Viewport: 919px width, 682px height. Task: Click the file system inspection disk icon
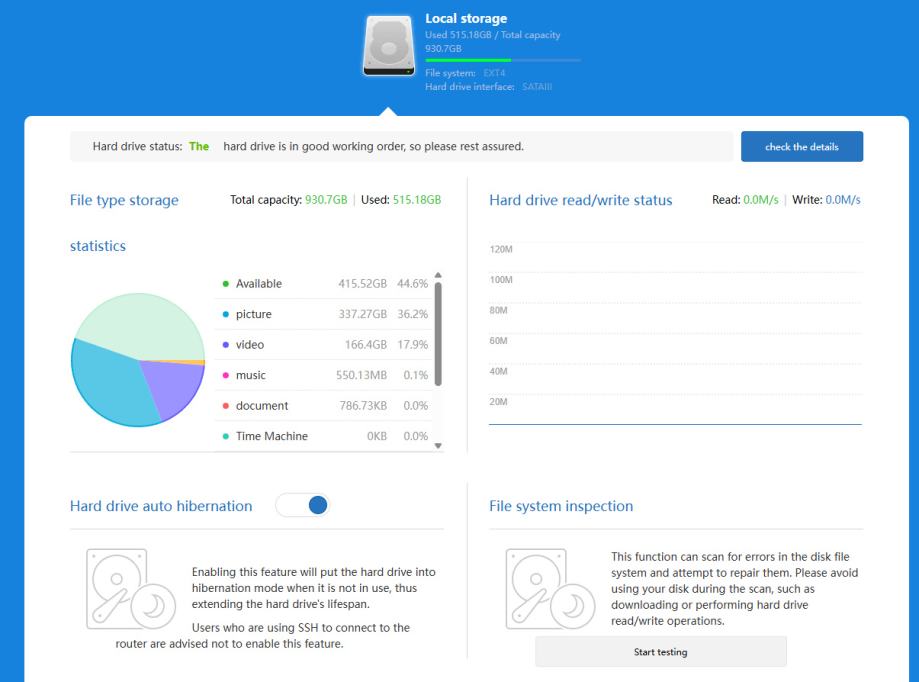(542, 588)
